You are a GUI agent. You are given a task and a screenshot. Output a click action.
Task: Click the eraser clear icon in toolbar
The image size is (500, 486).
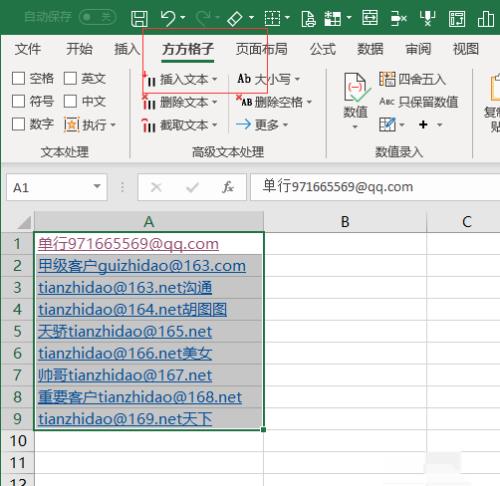(235, 18)
